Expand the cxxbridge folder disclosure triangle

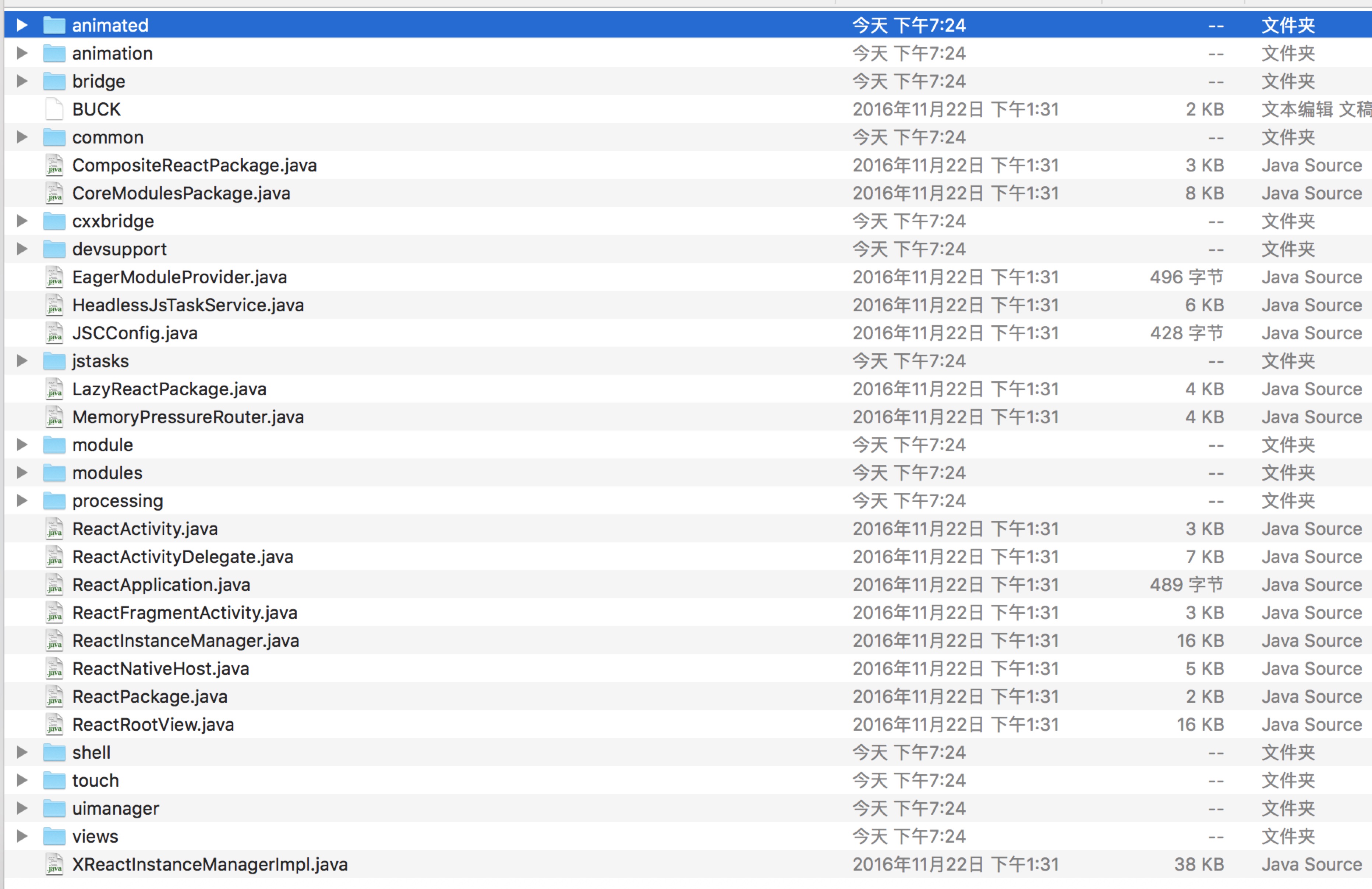coord(22,221)
